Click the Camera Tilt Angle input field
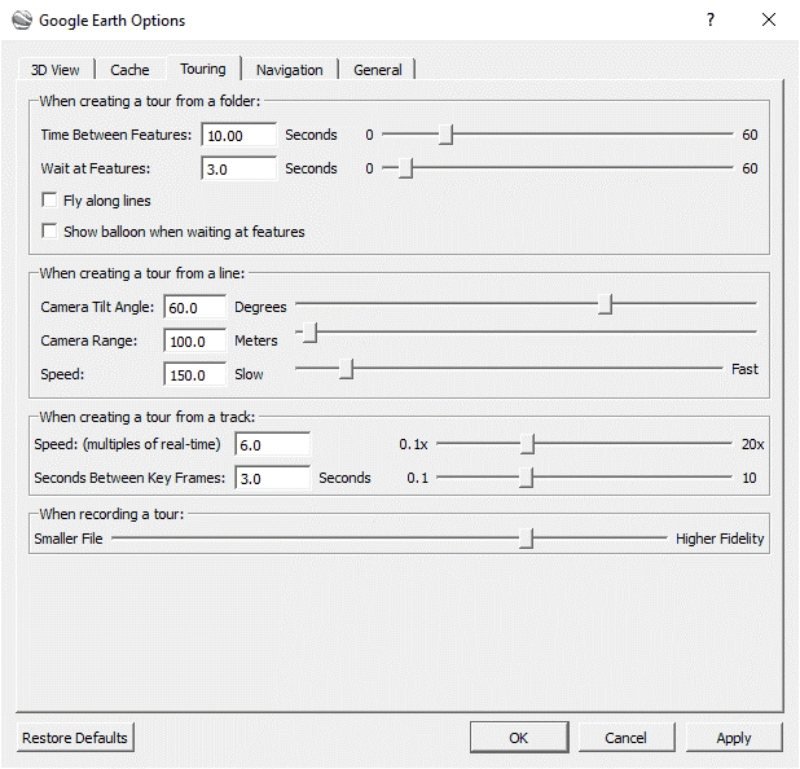The height and width of the screenshot is (769, 800). 195,307
